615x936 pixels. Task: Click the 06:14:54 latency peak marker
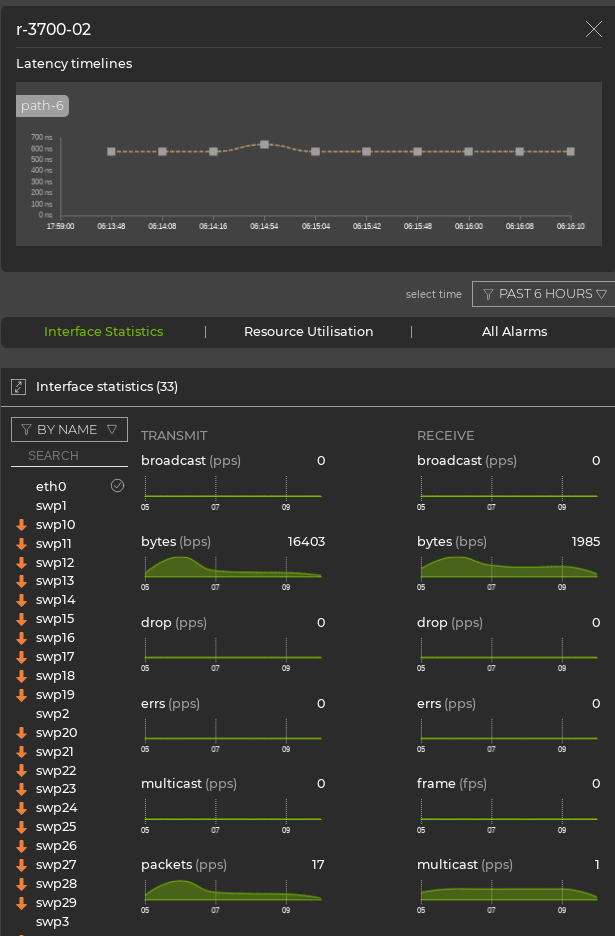coord(264,145)
